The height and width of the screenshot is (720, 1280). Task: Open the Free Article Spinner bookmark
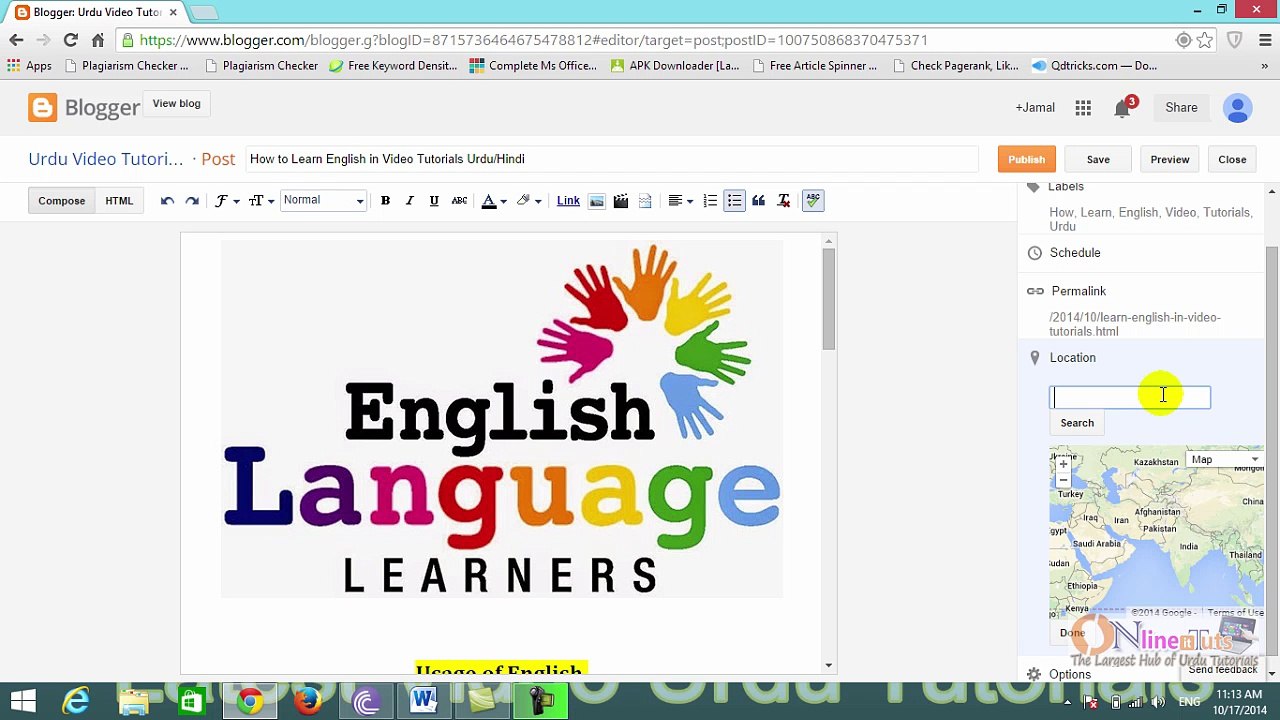pos(814,66)
